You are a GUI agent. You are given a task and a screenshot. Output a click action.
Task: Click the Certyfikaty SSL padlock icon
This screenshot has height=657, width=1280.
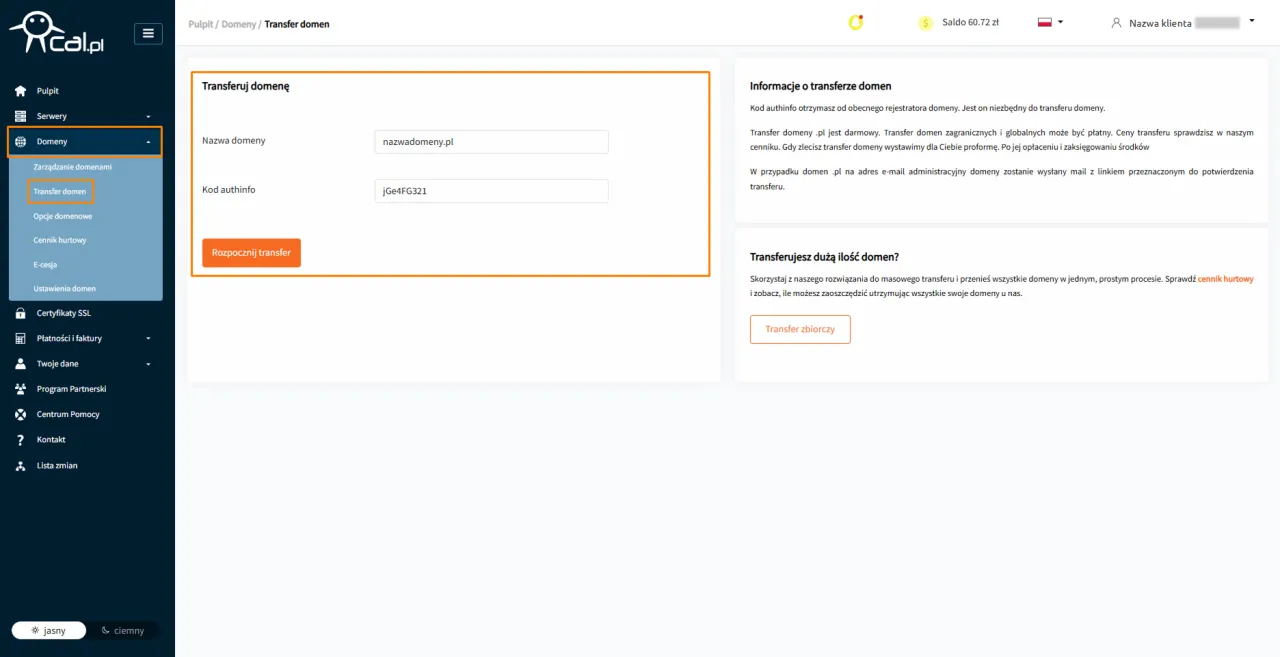tap(20, 312)
